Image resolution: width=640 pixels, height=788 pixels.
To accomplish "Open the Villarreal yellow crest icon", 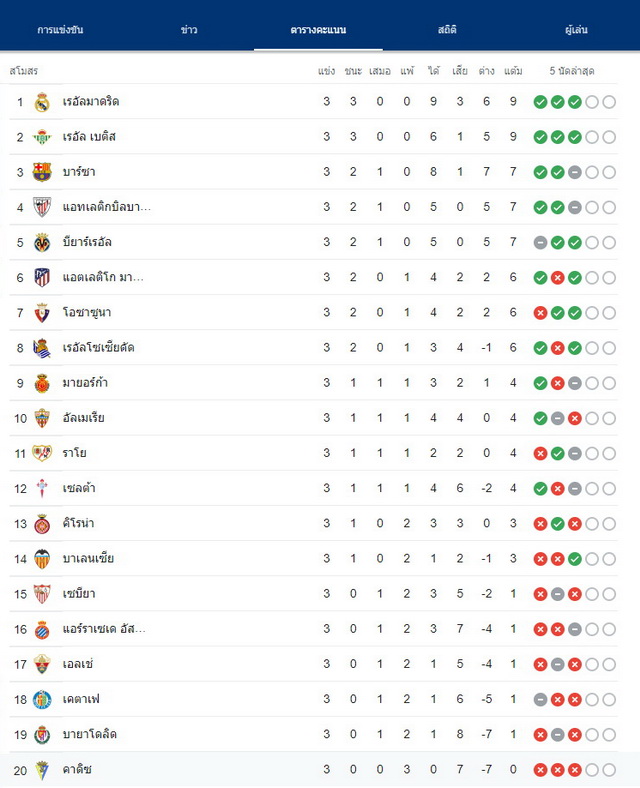I will click(42, 242).
